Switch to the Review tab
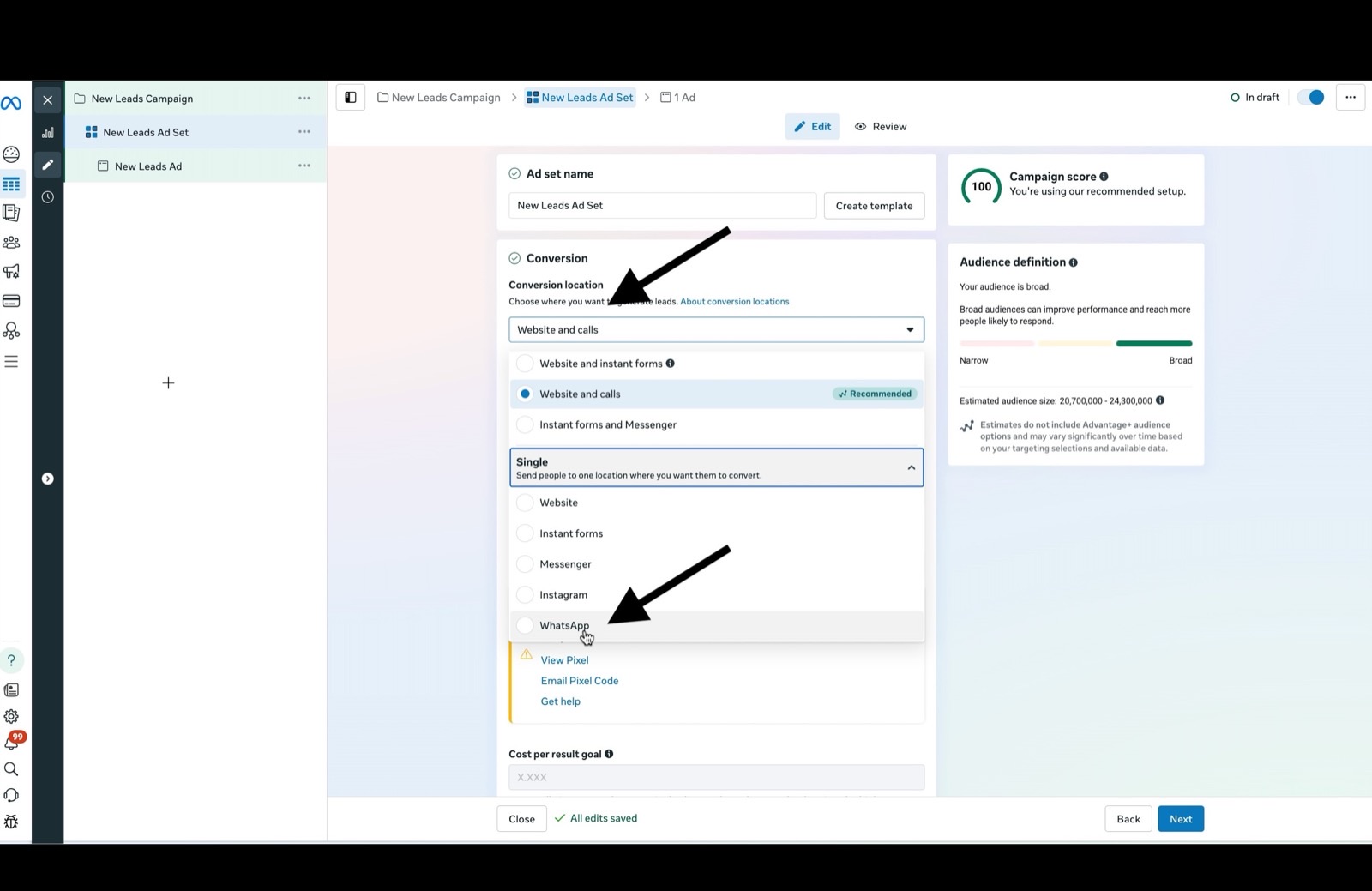This screenshot has height=891, width=1372. point(881,127)
